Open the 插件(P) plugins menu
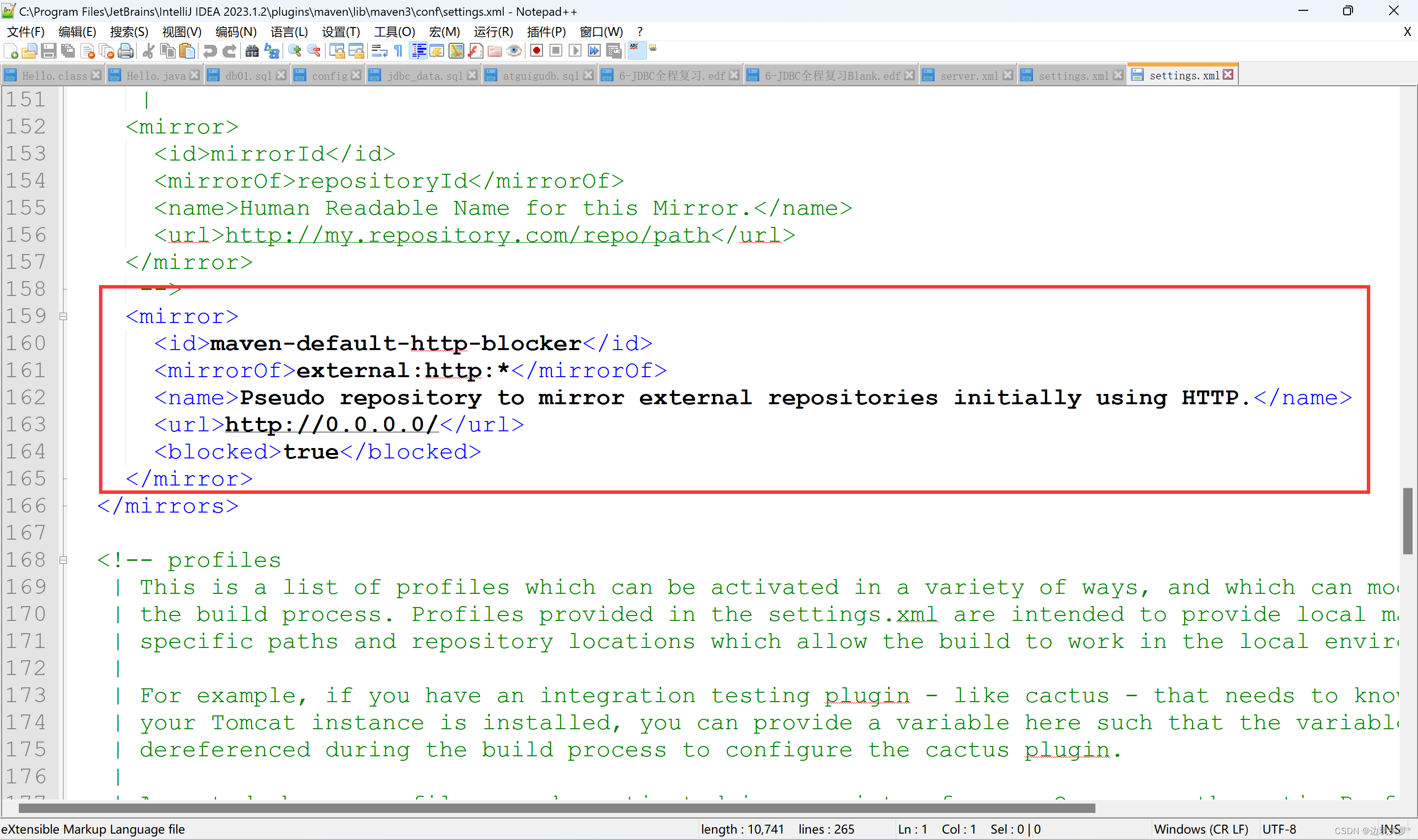1418x840 pixels. [x=546, y=32]
